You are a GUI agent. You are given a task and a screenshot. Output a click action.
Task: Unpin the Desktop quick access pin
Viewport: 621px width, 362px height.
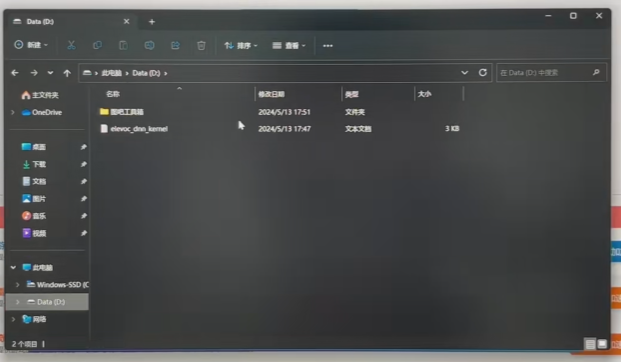[84, 147]
